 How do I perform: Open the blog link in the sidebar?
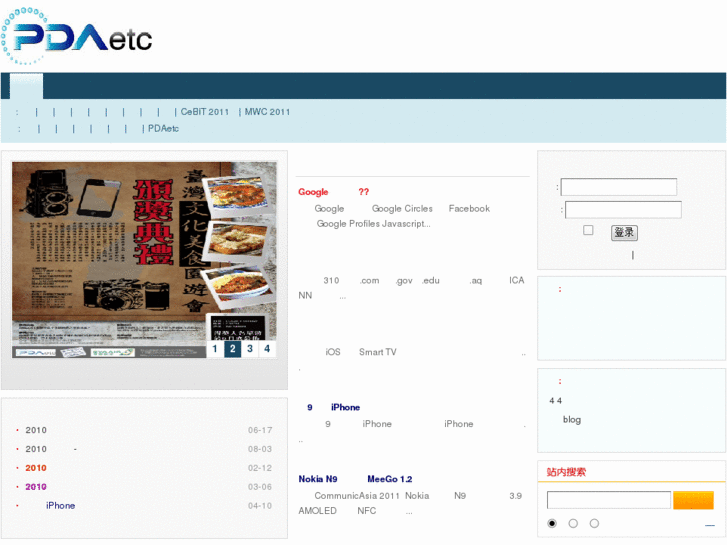coord(572,420)
